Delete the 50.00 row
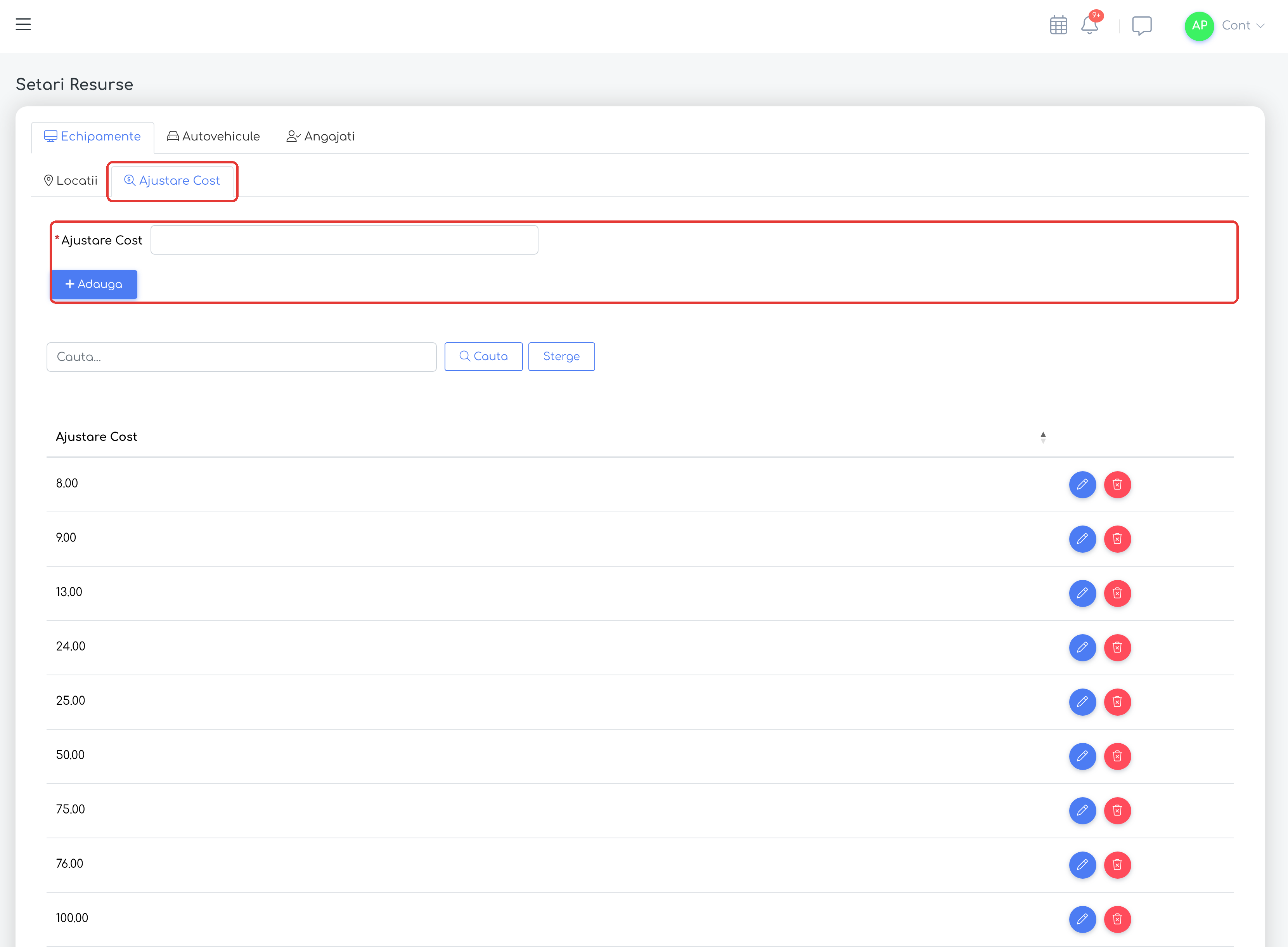This screenshot has width=1288, height=947. click(1117, 757)
